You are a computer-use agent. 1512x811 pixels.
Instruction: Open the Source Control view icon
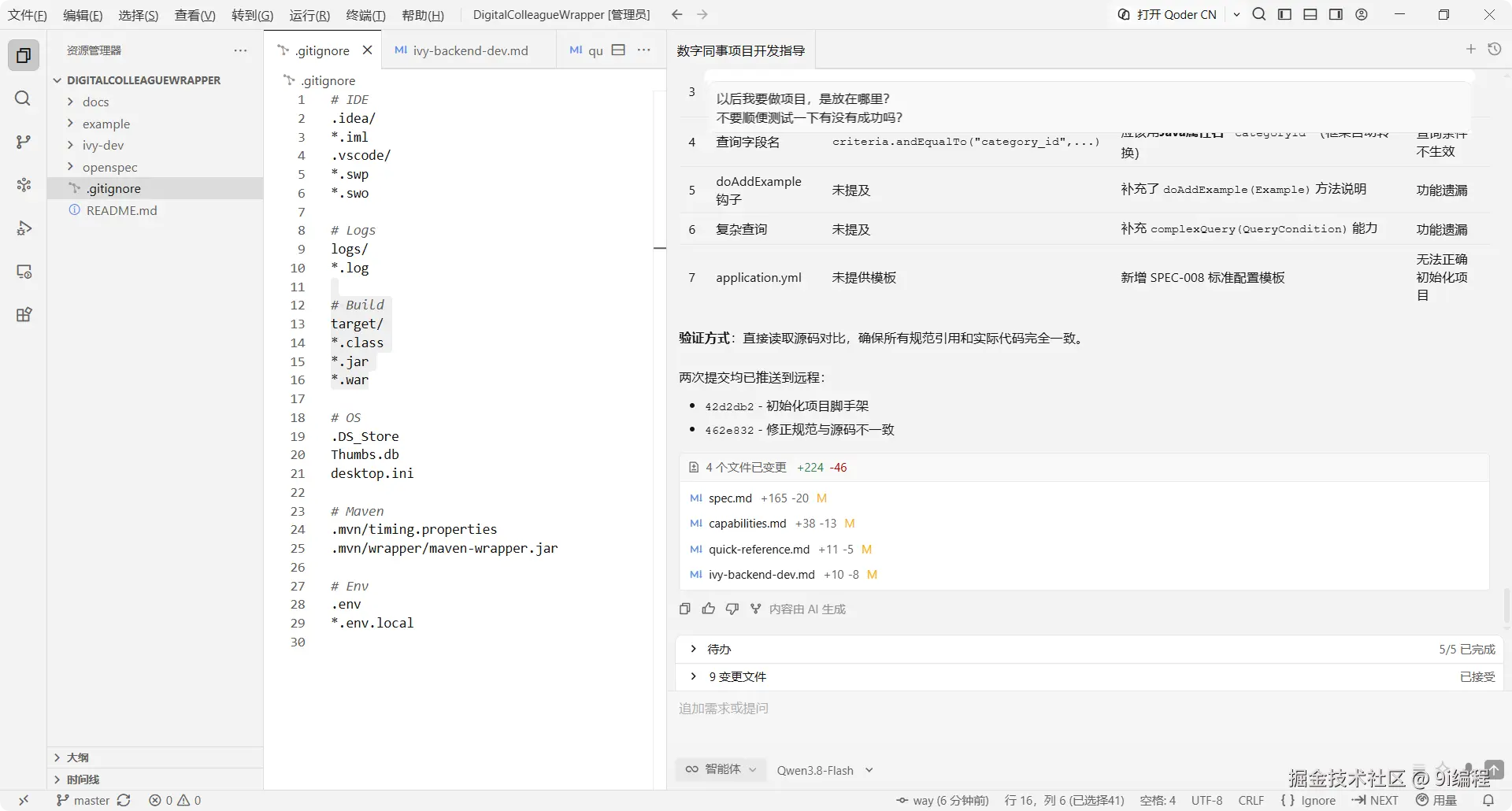[x=24, y=142]
